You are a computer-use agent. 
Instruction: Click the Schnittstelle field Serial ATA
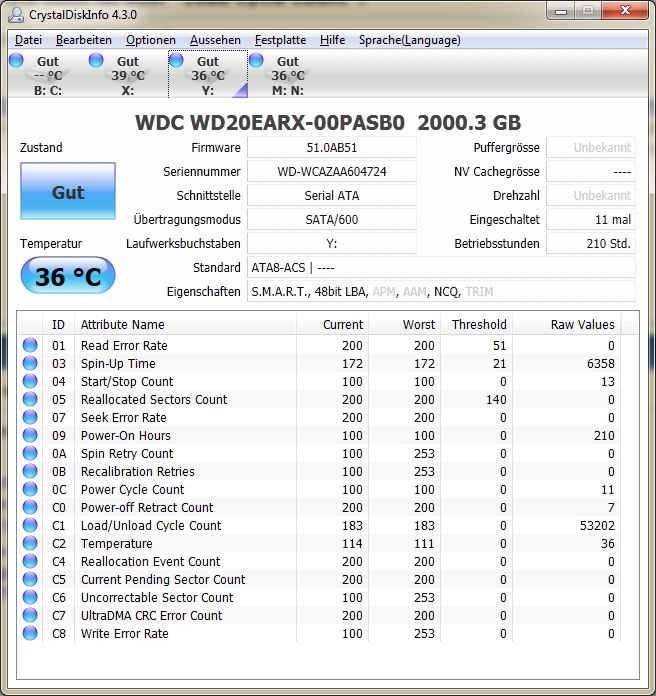point(332,195)
